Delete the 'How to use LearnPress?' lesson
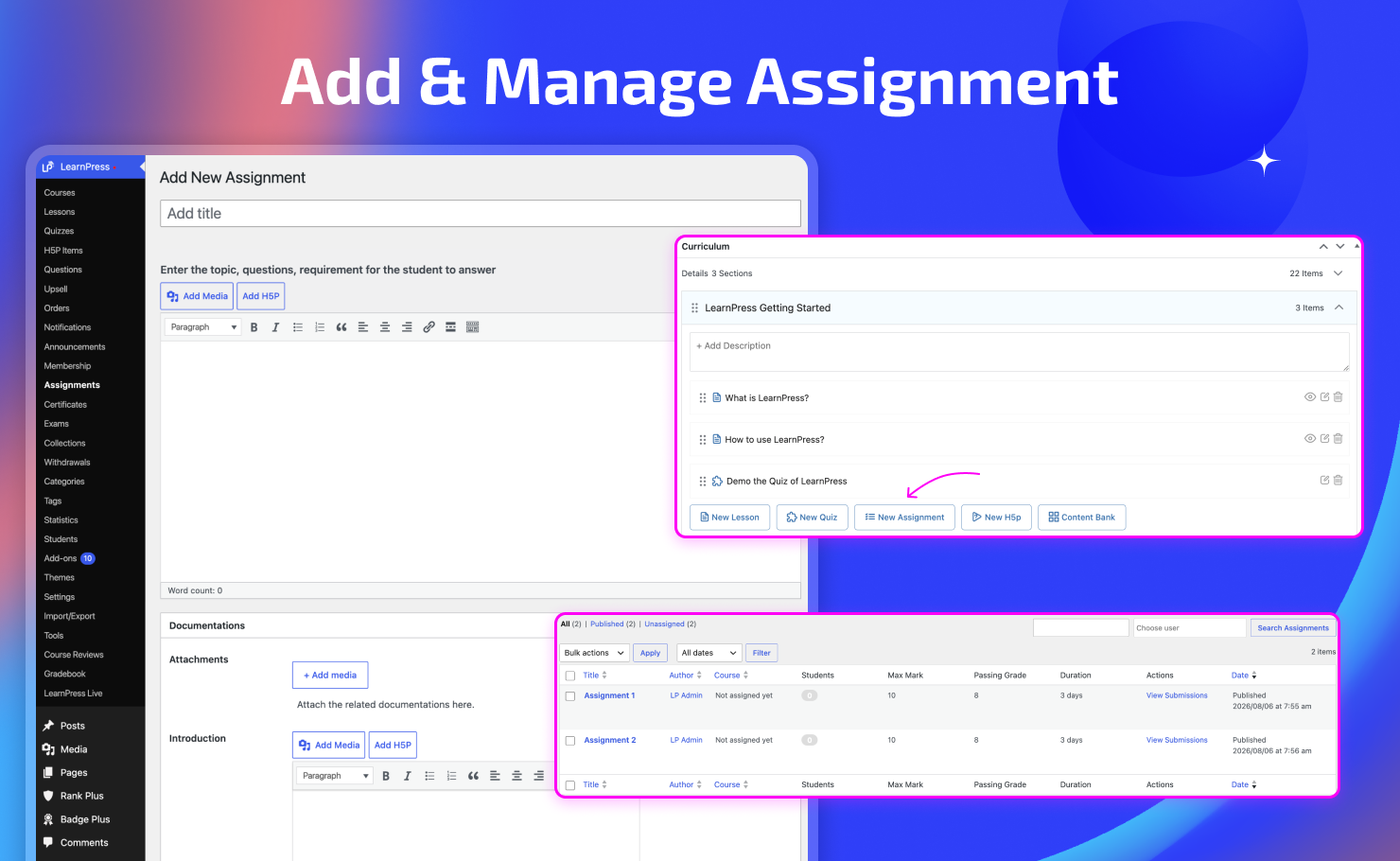This screenshot has width=1400, height=861. (x=1339, y=439)
